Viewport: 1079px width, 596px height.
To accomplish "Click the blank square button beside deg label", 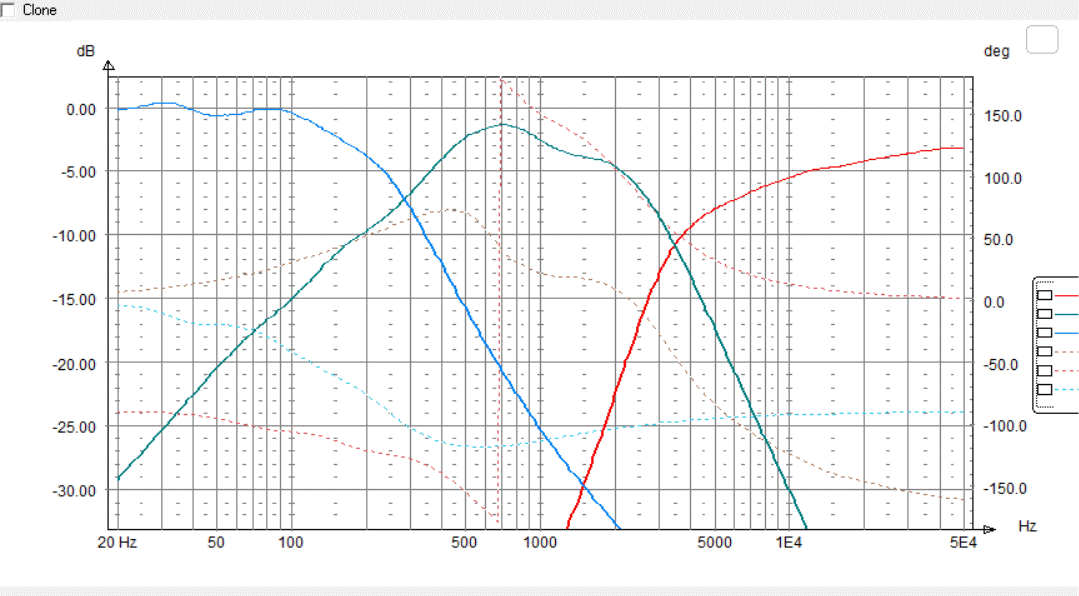I will click(1042, 39).
